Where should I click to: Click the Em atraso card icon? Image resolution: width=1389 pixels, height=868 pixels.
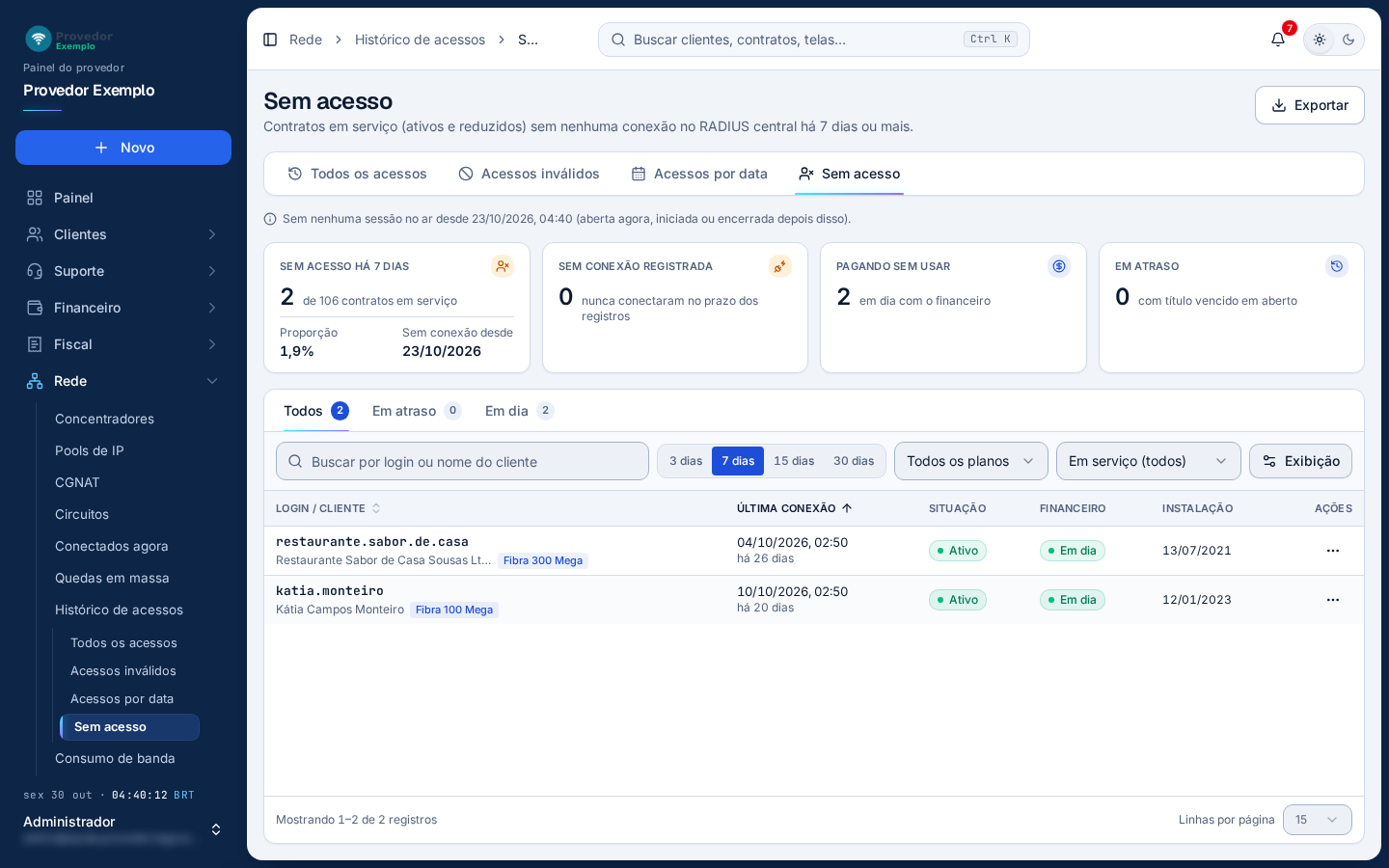[1337, 266]
